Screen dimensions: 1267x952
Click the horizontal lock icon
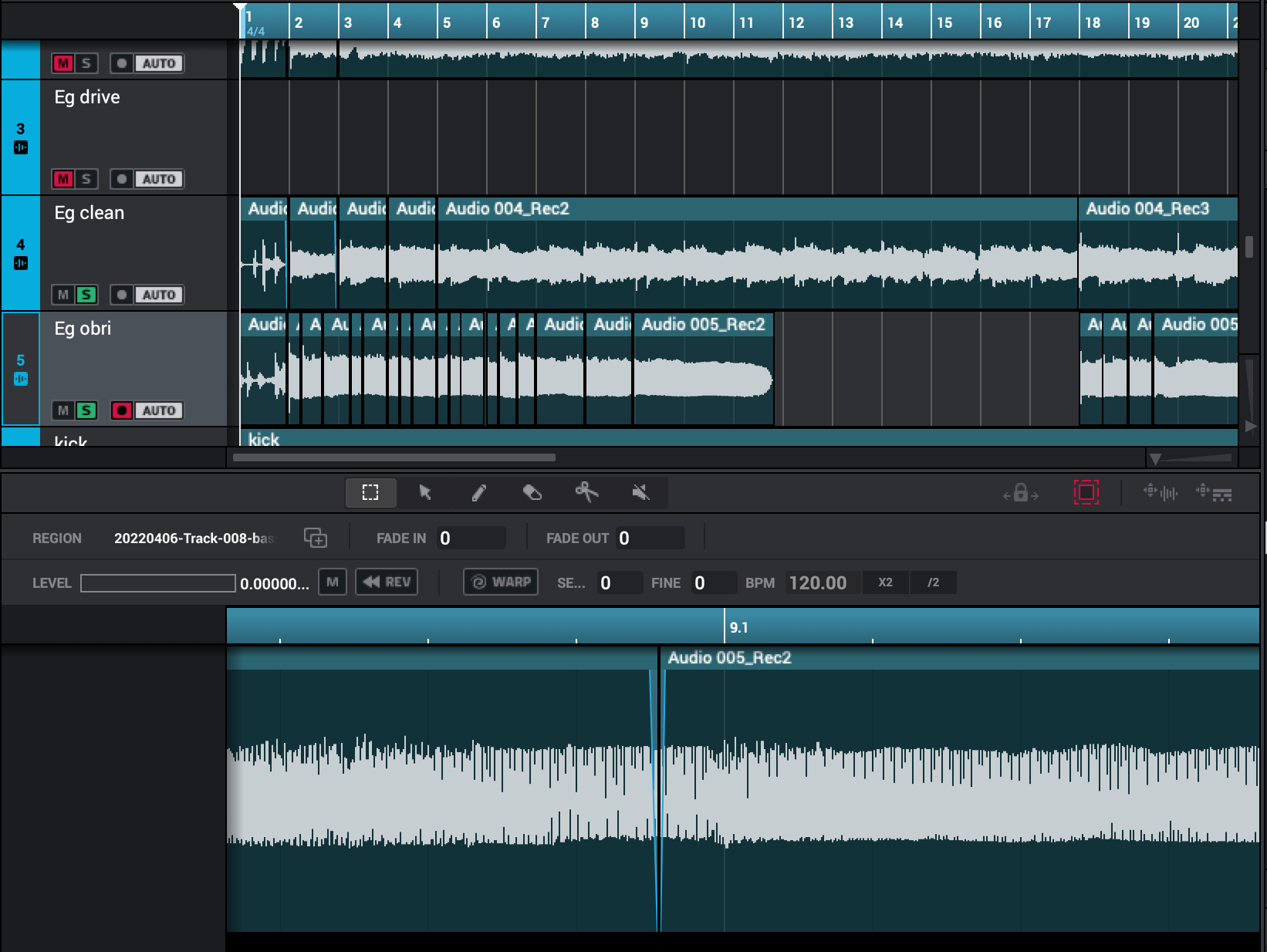[1021, 493]
